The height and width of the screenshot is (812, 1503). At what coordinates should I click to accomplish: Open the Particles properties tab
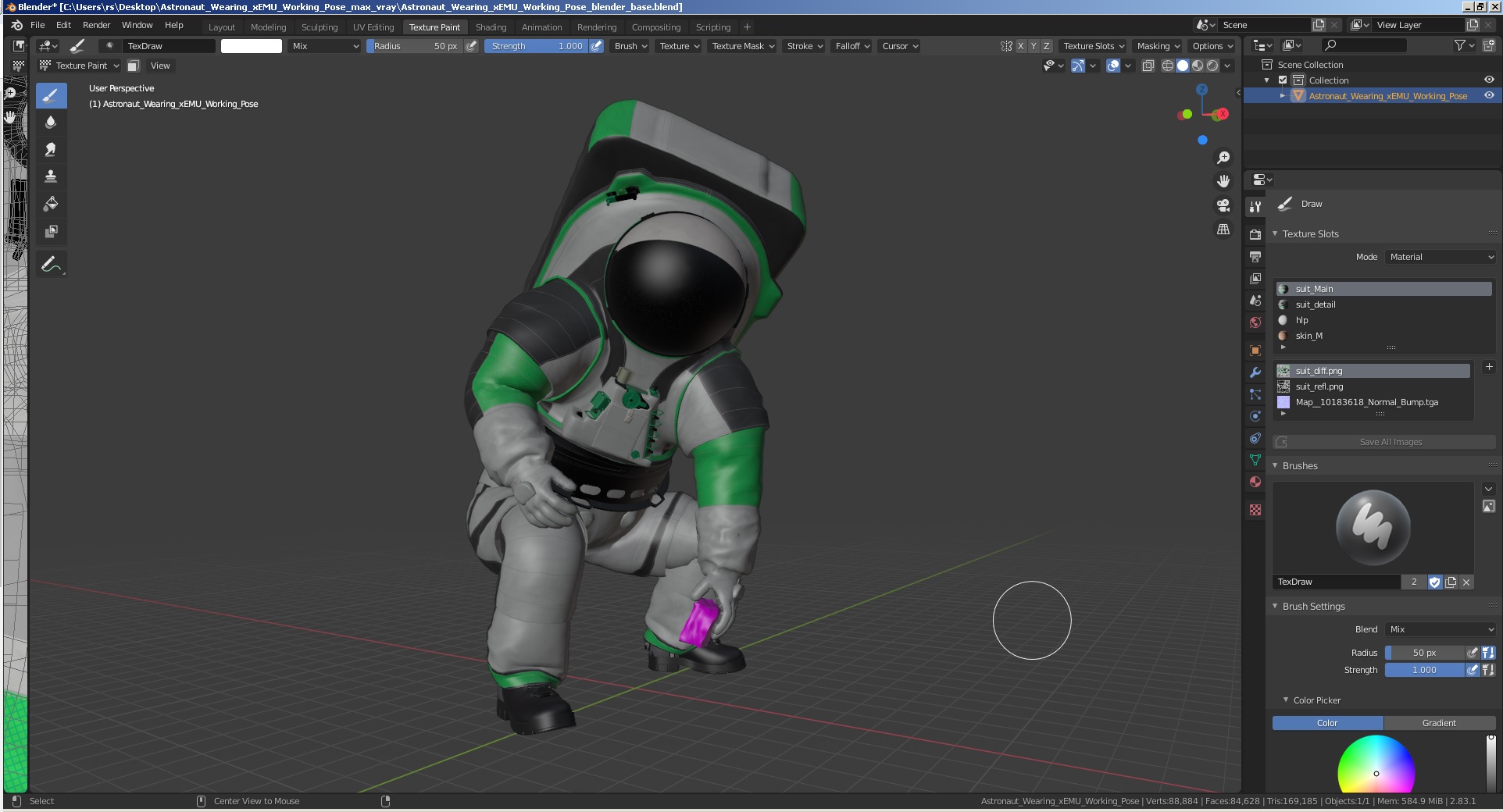coord(1255,394)
